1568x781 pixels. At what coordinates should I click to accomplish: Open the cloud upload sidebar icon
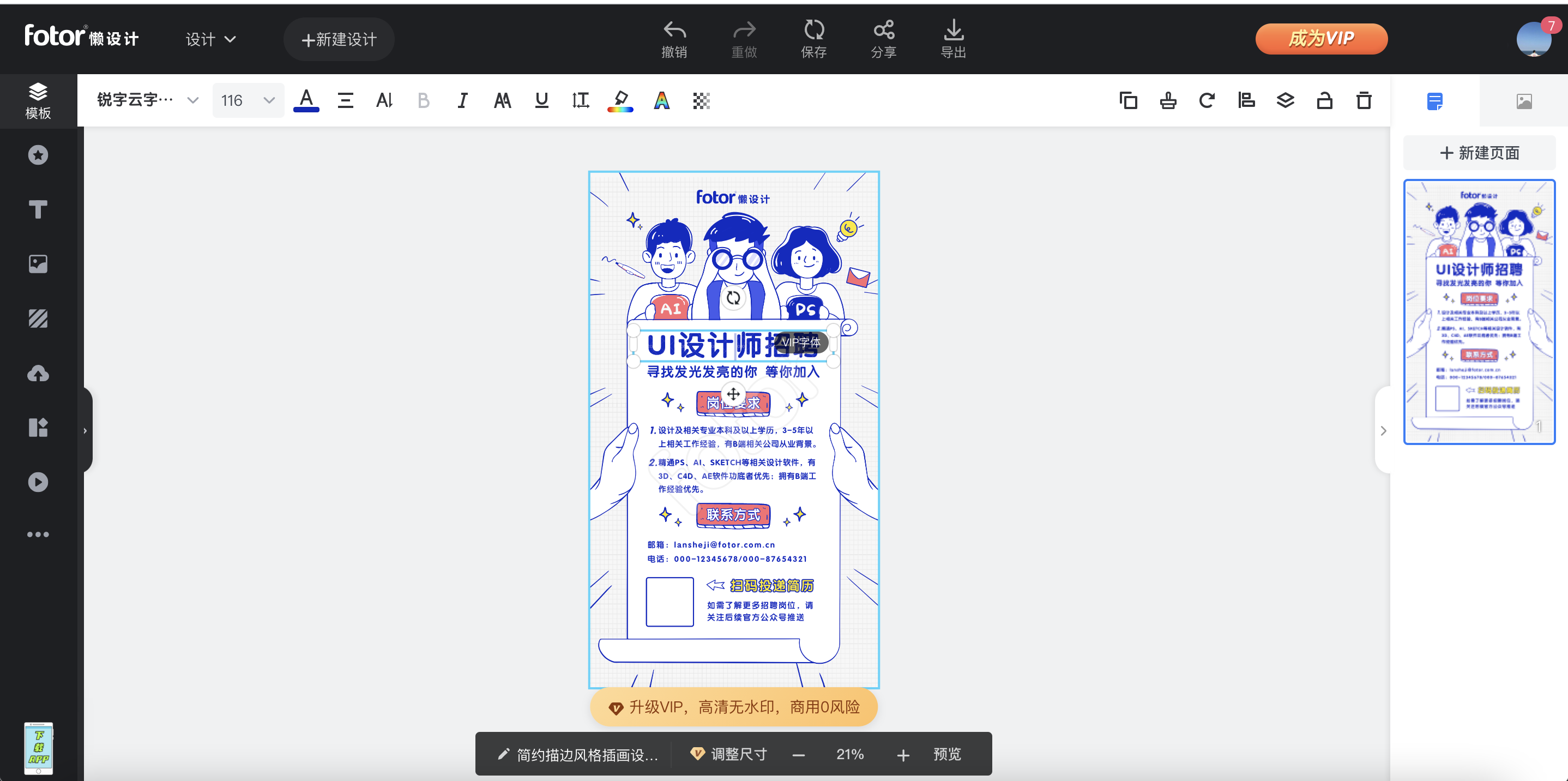pos(38,373)
